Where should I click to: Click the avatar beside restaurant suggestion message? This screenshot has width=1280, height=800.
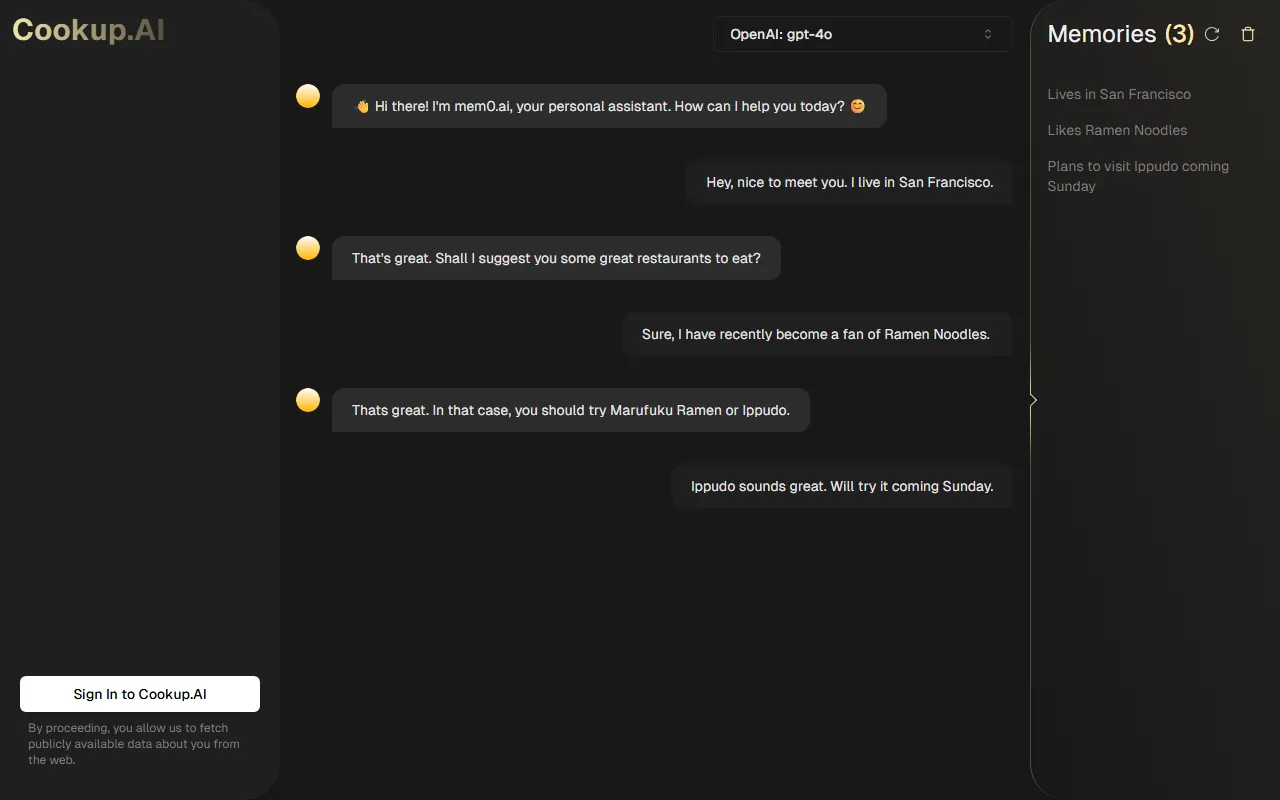[308, 248]
